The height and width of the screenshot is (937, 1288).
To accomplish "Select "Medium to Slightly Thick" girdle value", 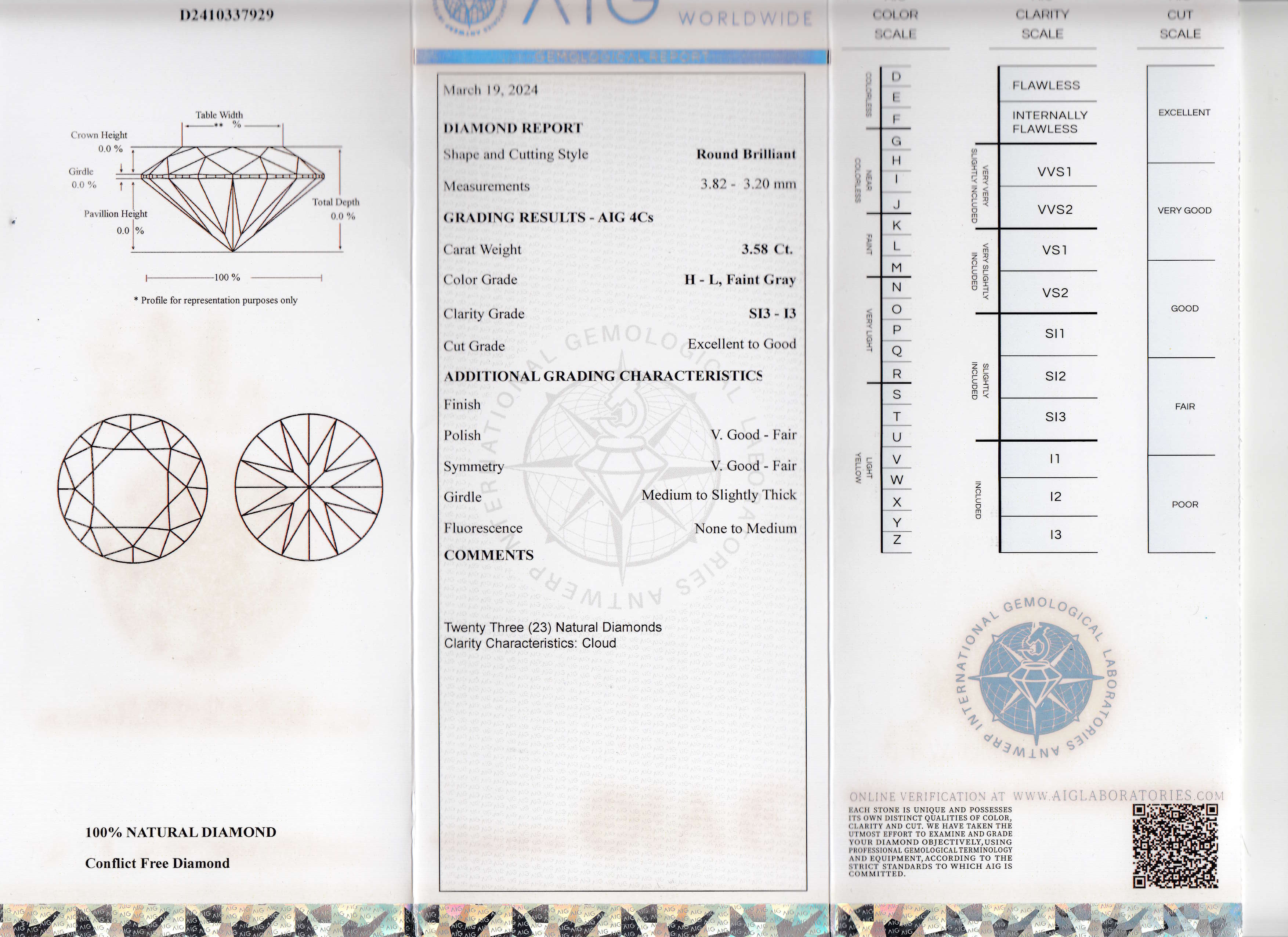I will (x=719, y=495).
